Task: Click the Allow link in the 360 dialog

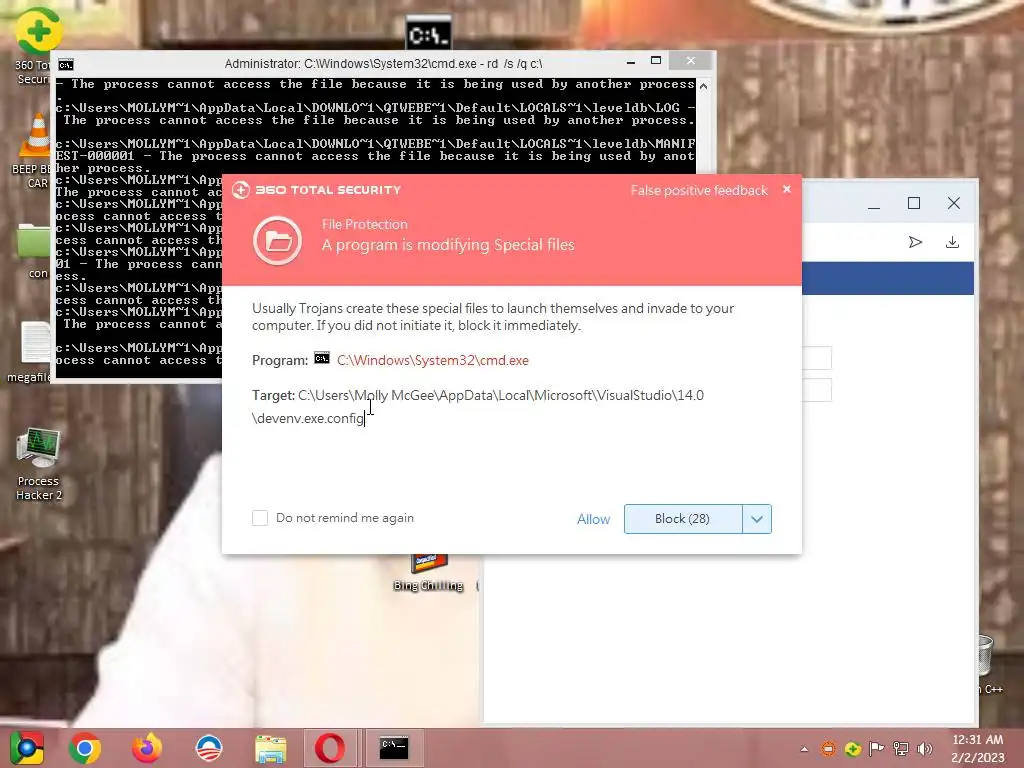Action: (x=593, y=519)
